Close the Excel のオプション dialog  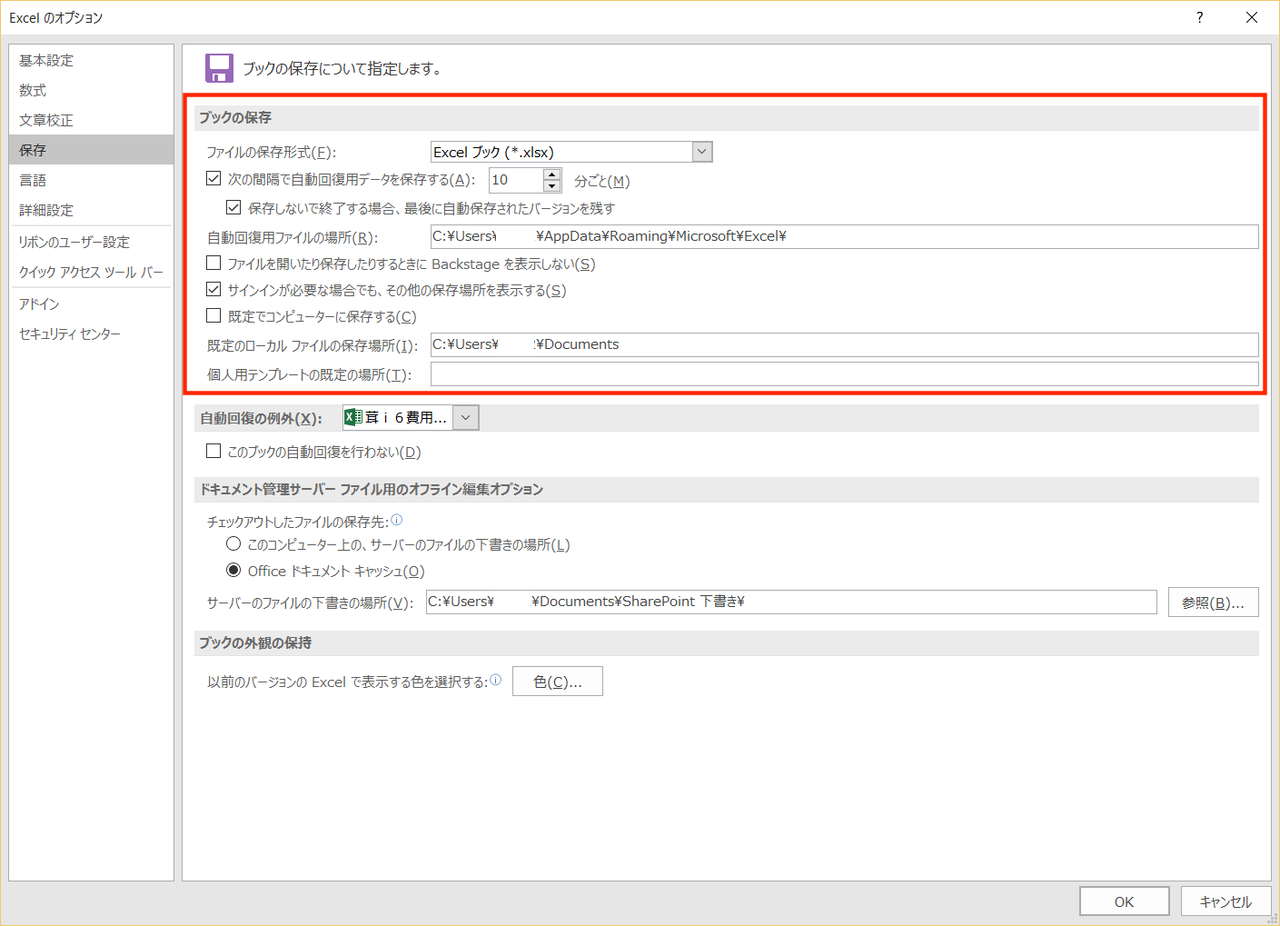point(1251,17)
